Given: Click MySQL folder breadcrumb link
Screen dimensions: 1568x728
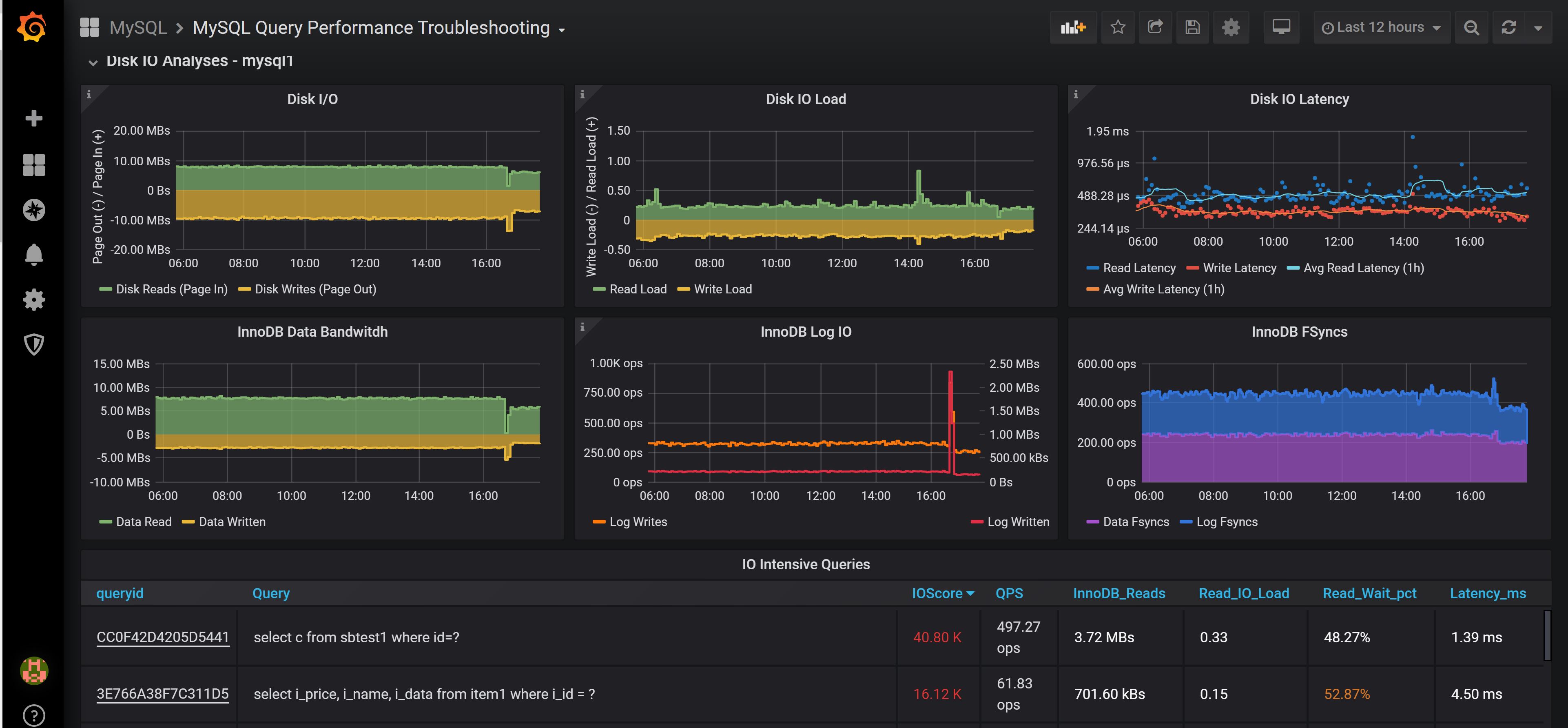Looking at the screenshot, I should pyautogui.click(x=137, y=27).
